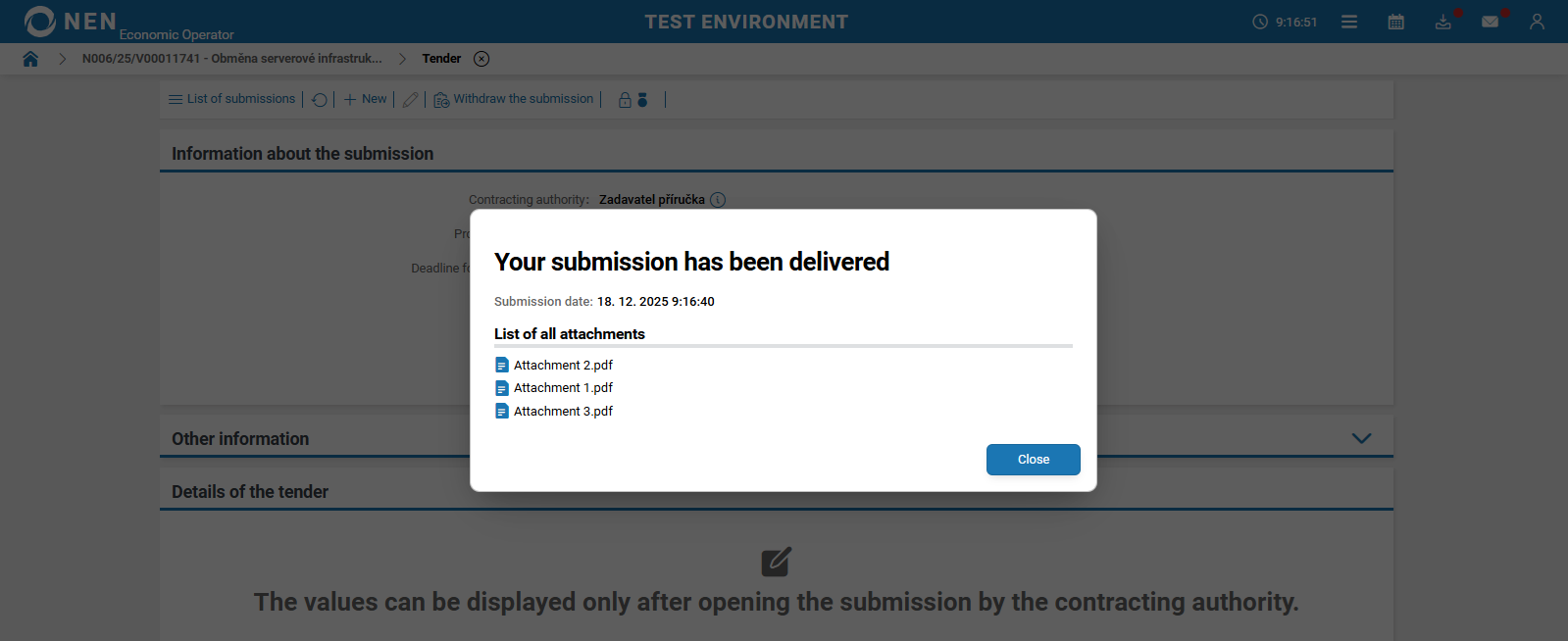Open the user profile icon
Image resolution: width=1568 pixels, height=641 pixels.
pyautogui.click(x=1537, y=22)
